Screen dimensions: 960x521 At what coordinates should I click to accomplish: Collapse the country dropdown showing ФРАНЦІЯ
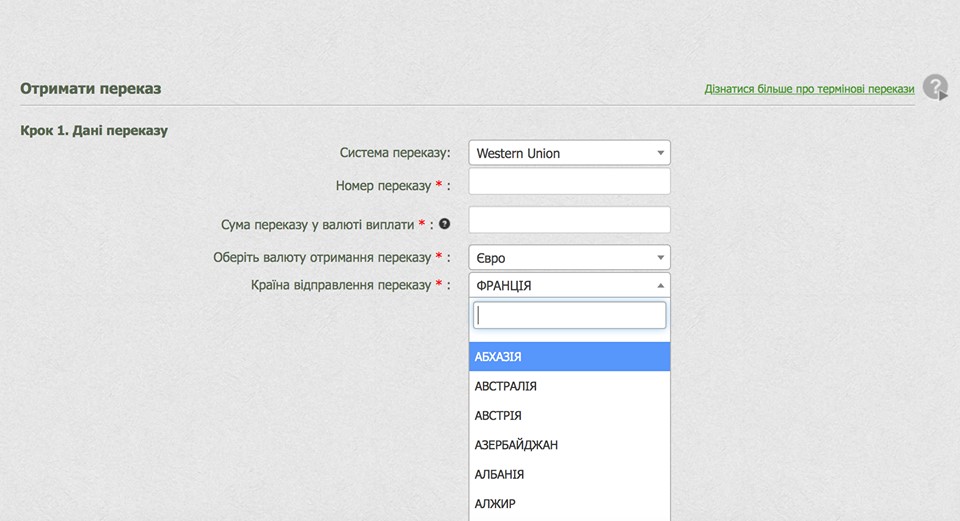tap(569, 285)
